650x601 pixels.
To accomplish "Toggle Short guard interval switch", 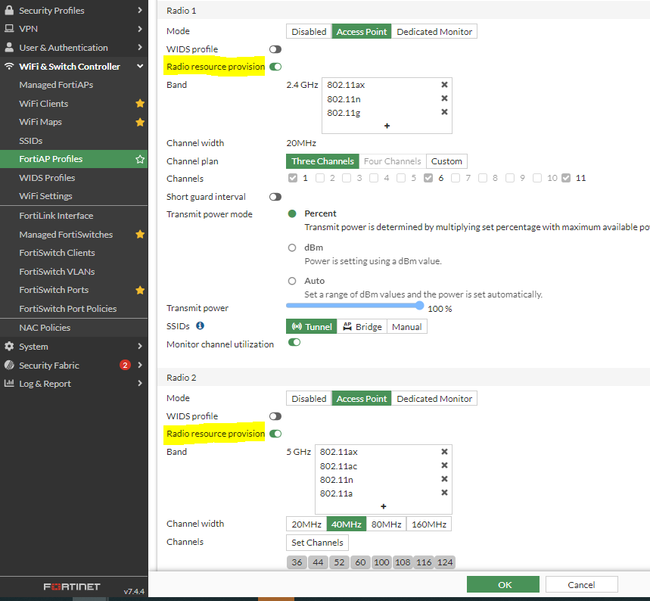I will [275, 197].
